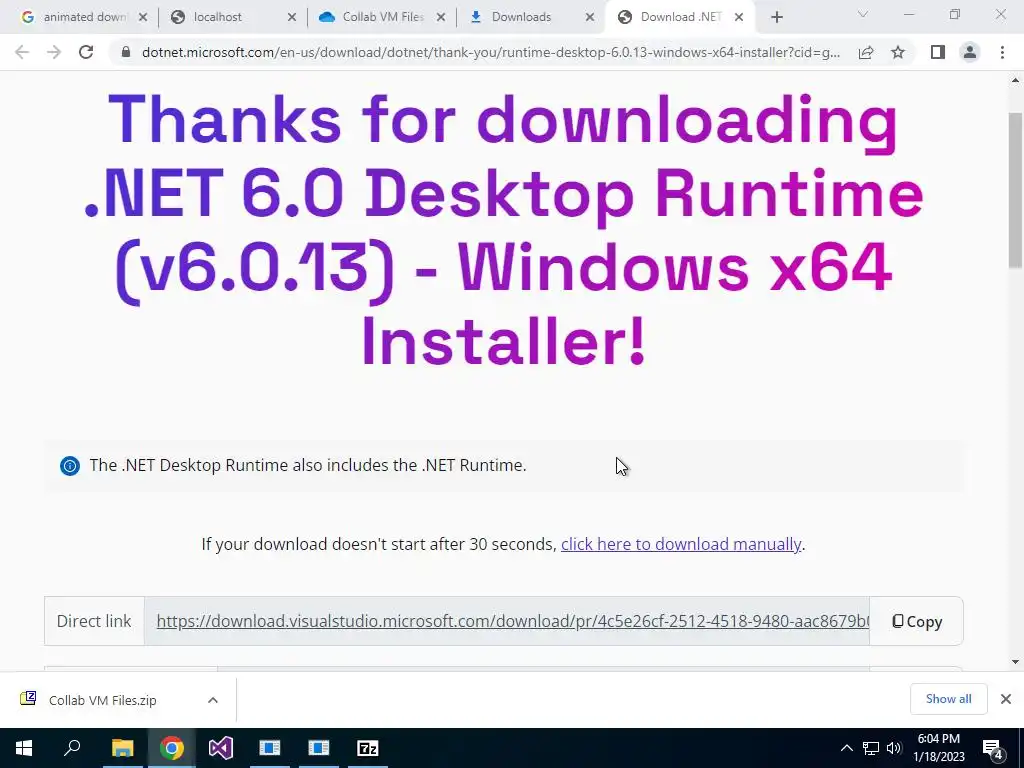Open a new tab with the plus button
The width and height of the screenshot is (1024, 768).
point(776,18)
